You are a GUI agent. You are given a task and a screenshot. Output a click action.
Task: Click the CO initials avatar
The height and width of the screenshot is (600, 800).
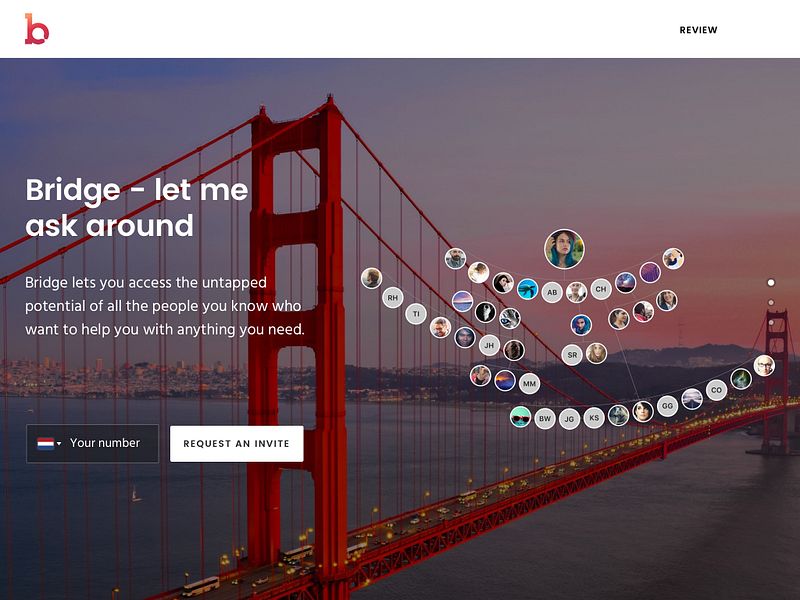[716, 390]
